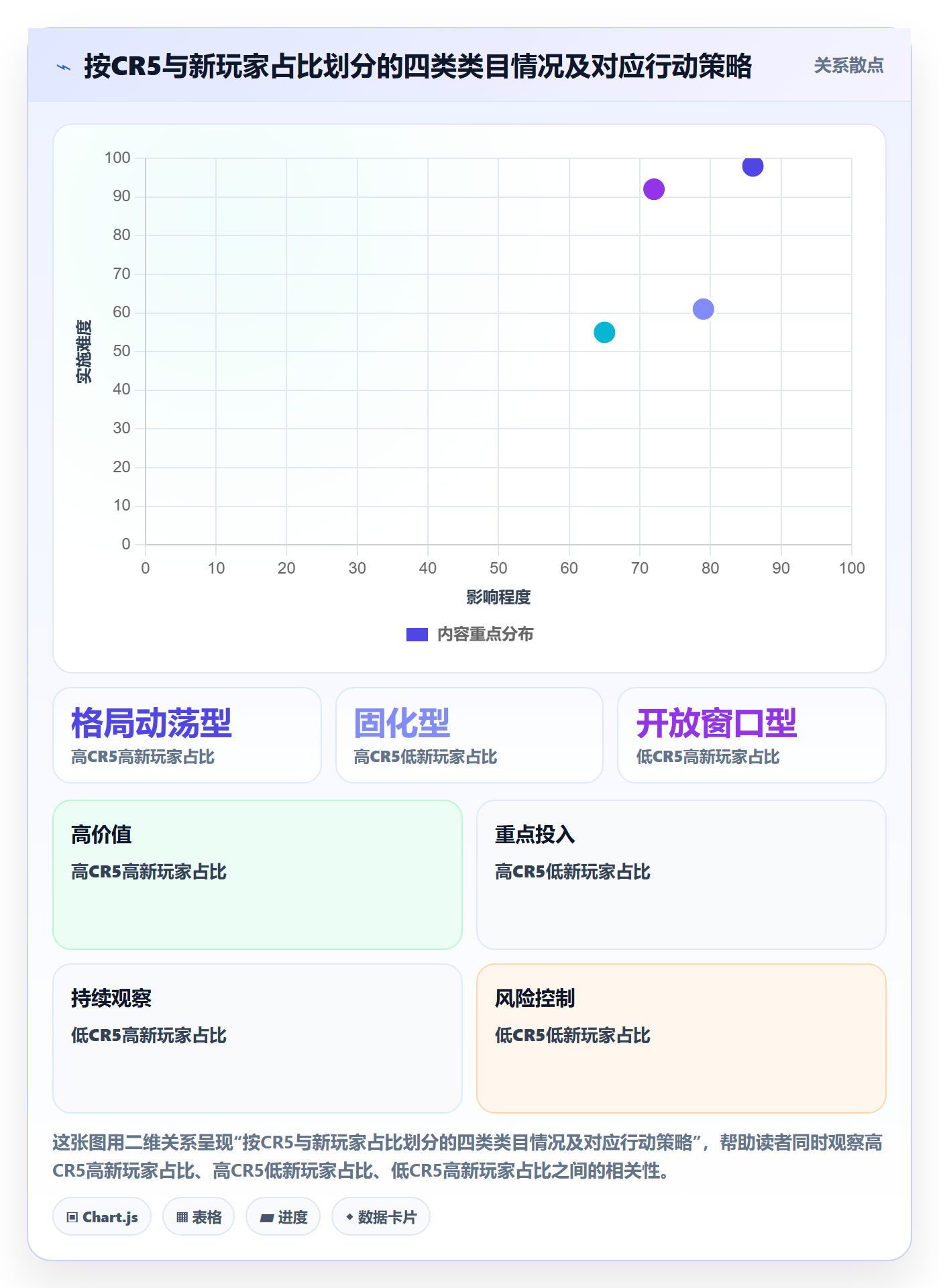Open the 开放窗口型 card
The width and height of the screenshot is (939, 1288).
(x=752, y=735)
